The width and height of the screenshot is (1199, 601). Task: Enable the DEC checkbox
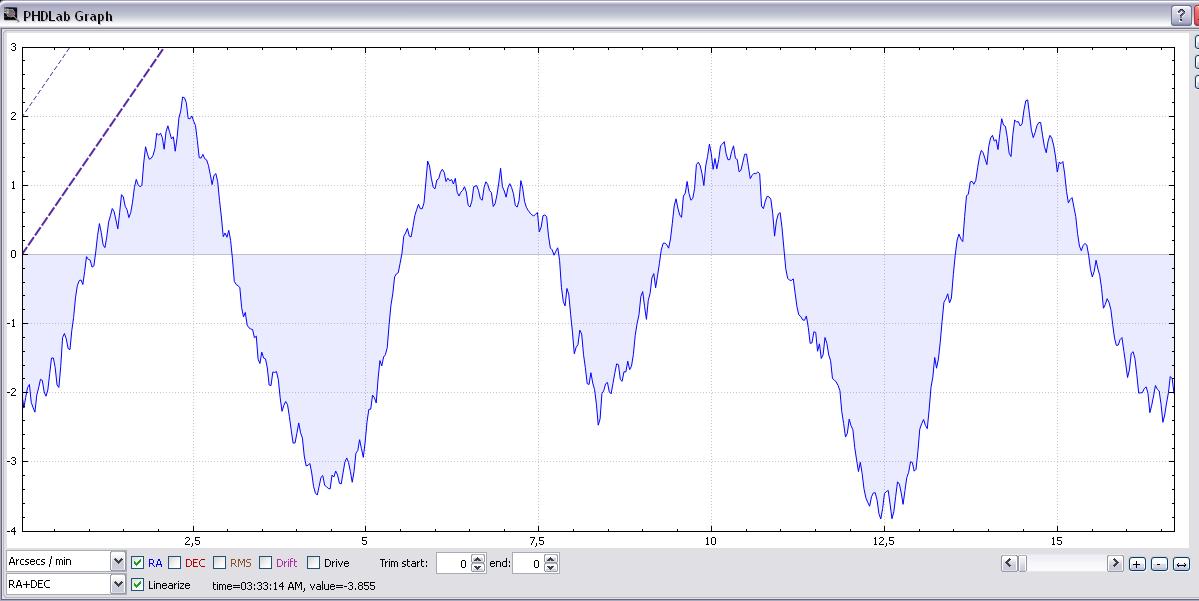pyautogui.click(x=174, y=563)
